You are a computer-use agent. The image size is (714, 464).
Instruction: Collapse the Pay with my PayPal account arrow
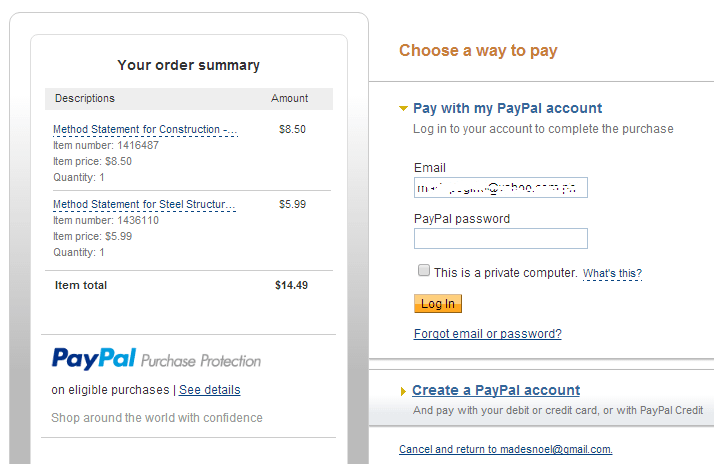pyautogui.click(x=403, y=108)
